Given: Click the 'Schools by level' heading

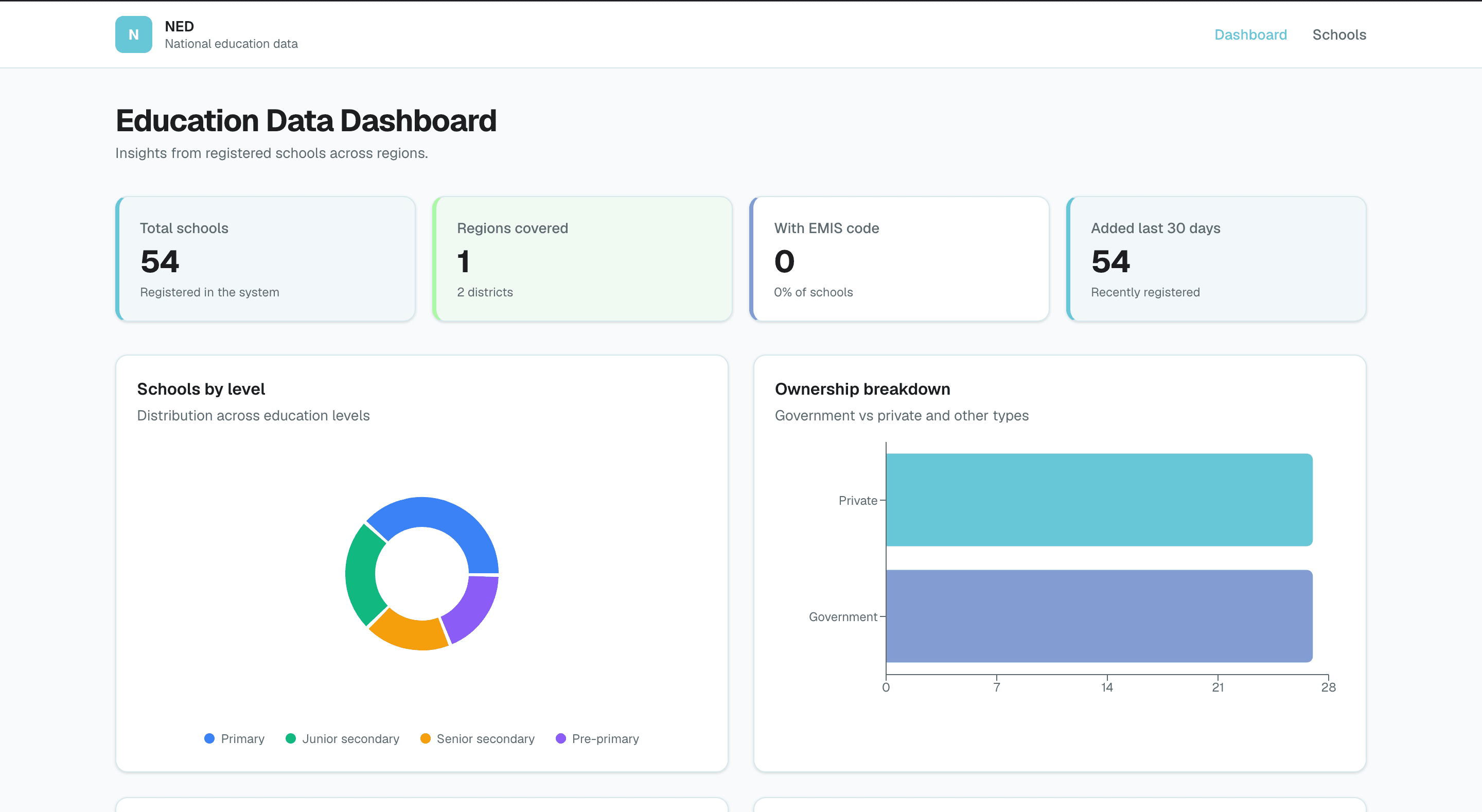Looking at the screenshot, I should tap(201, 389).
